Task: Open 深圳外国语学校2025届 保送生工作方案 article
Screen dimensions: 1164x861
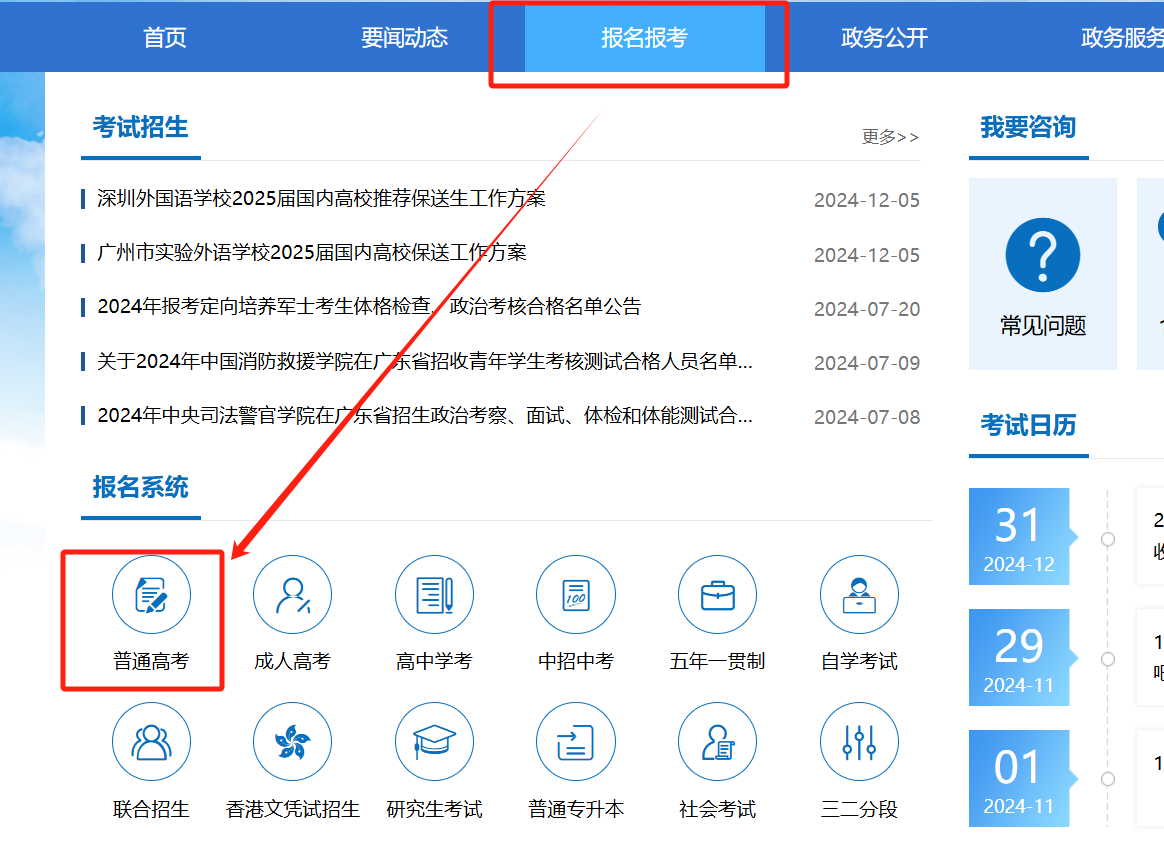Action: tap(321, 198)
